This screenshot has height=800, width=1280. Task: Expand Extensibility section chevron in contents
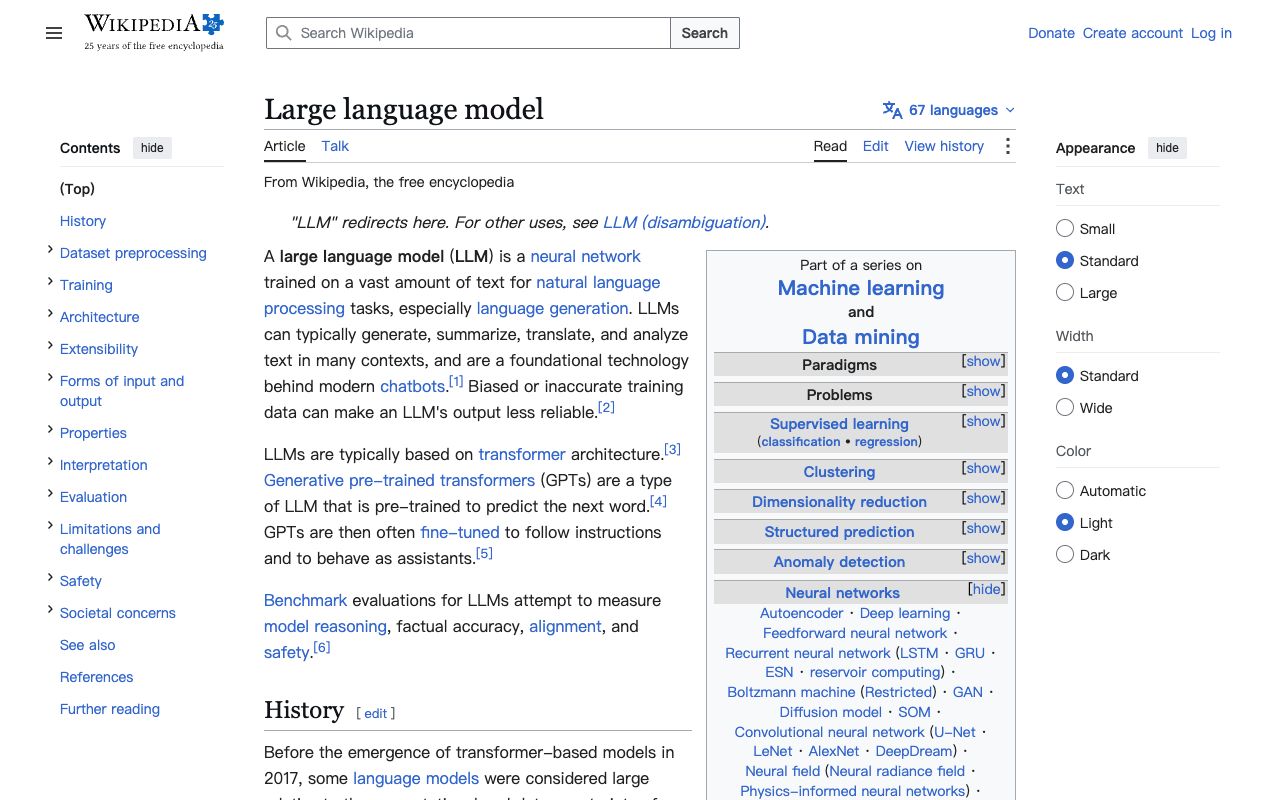(x=50, y=347)
